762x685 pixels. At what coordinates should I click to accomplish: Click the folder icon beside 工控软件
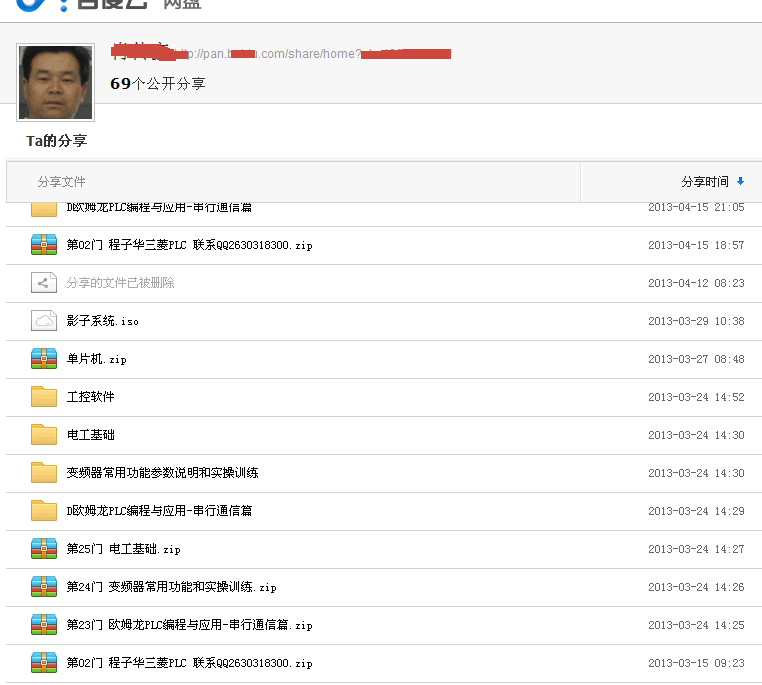coord(44,397)
